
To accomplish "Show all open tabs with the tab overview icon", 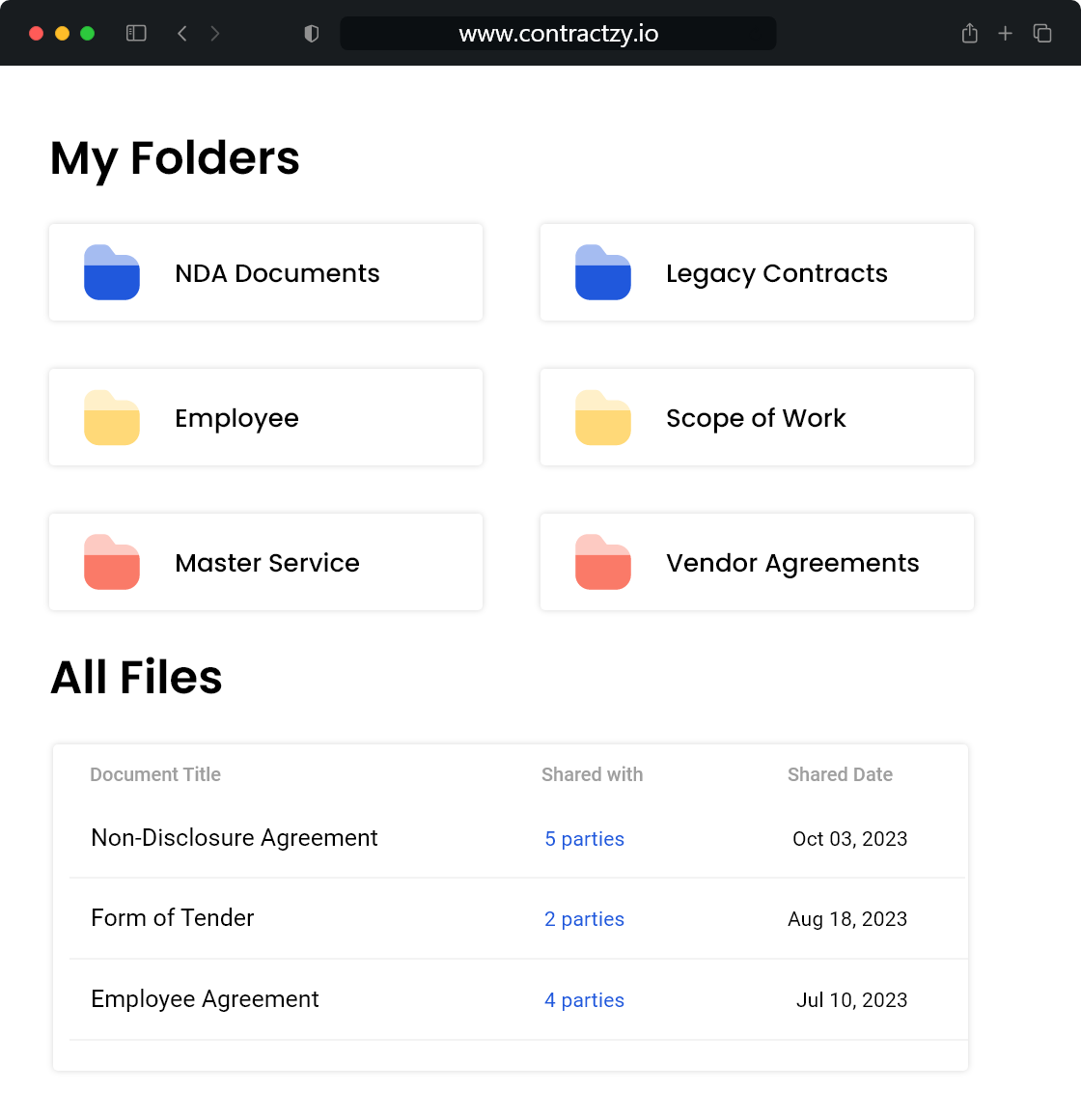I will click(1042, 33).
